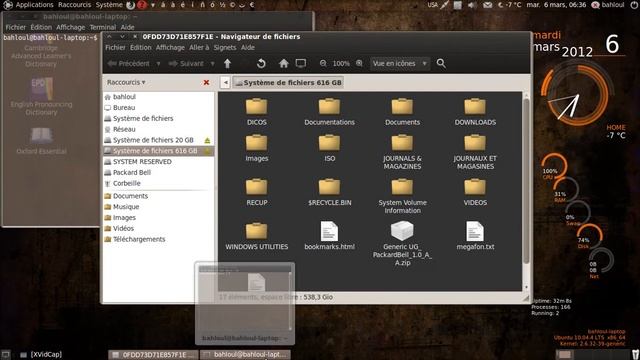Open the Système menu in top panel
The width and height of the screenshot is (640, 360).
coord(109,5)
